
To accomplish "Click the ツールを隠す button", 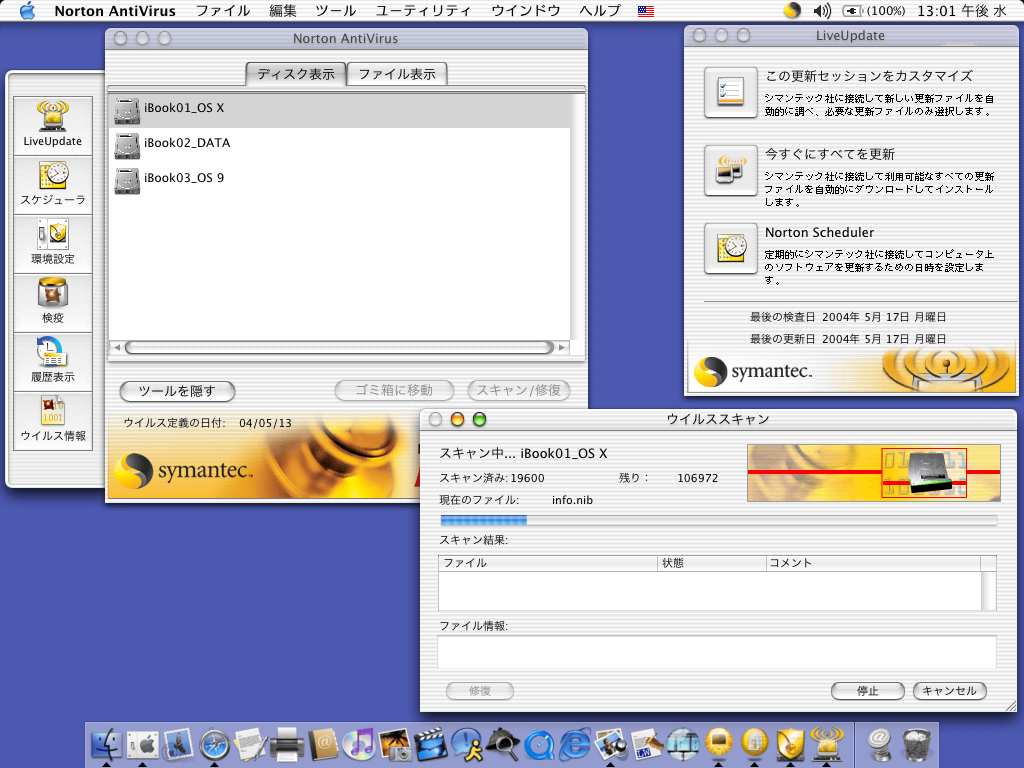I will (x=177, y=391).
